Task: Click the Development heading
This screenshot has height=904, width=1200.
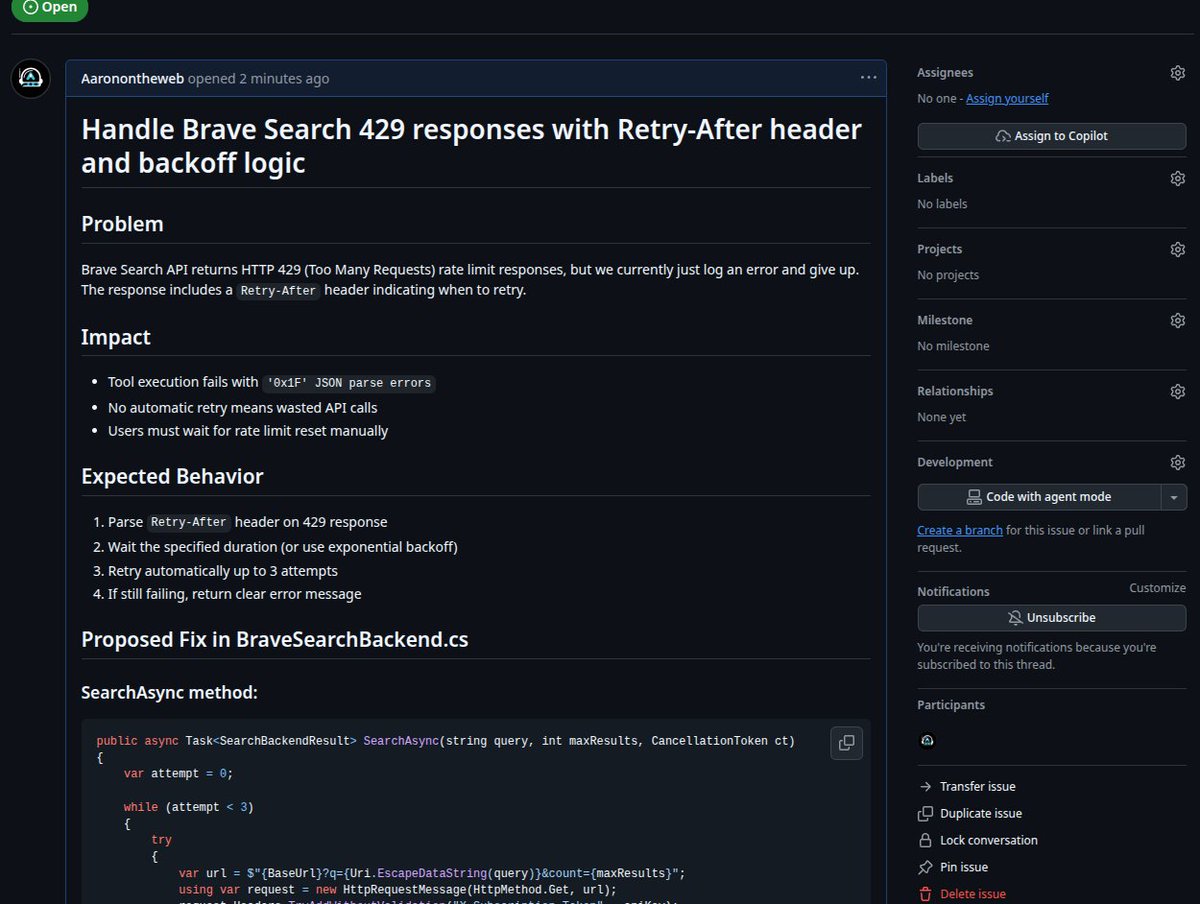Action: click(955, 462)
